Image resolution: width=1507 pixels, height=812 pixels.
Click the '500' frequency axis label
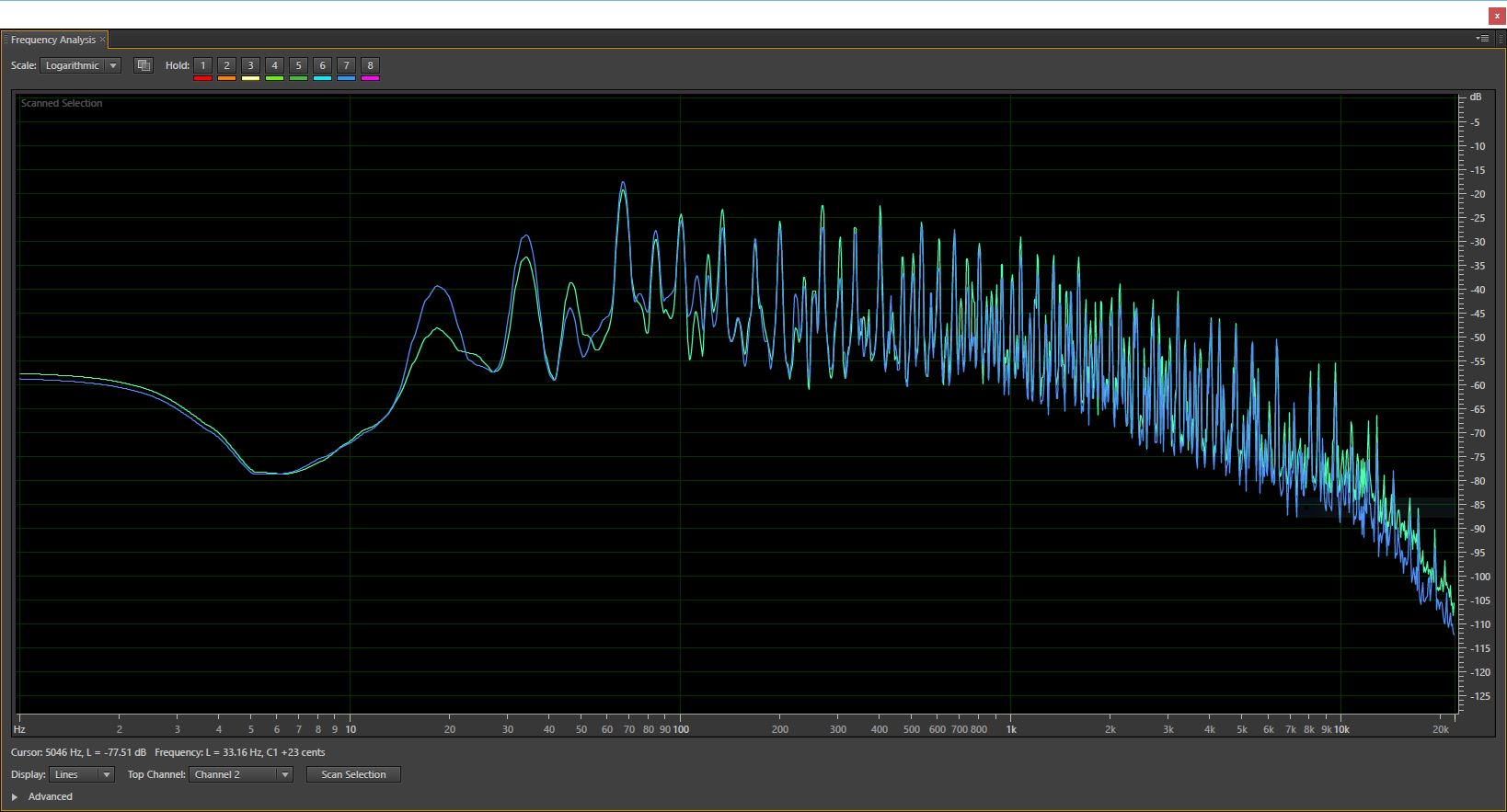tap(912, 729)
